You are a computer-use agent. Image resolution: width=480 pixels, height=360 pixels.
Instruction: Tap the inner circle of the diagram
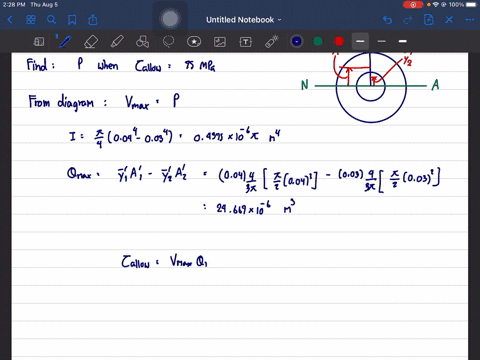pyautogui.click(x=371, y=87)
